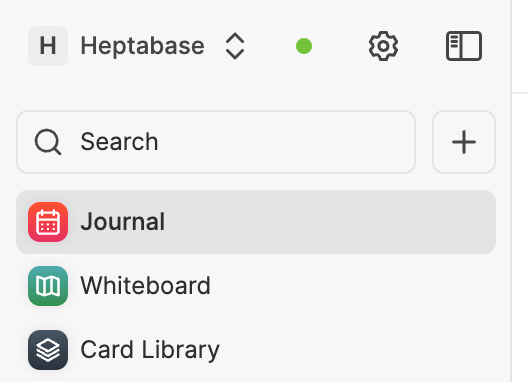The image size is (528, 382).
Task: Focus the Search input field
Action: 216,142
